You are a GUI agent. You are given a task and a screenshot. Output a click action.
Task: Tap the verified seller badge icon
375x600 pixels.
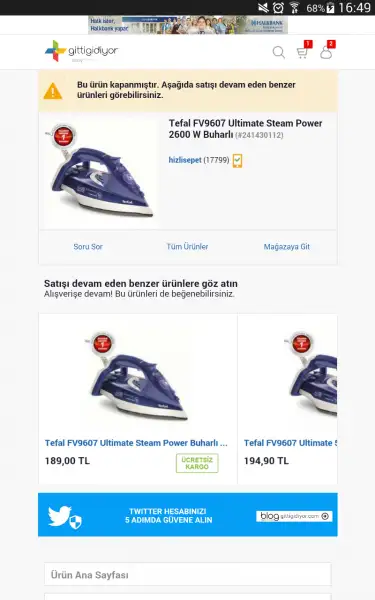tap(237, 160)
